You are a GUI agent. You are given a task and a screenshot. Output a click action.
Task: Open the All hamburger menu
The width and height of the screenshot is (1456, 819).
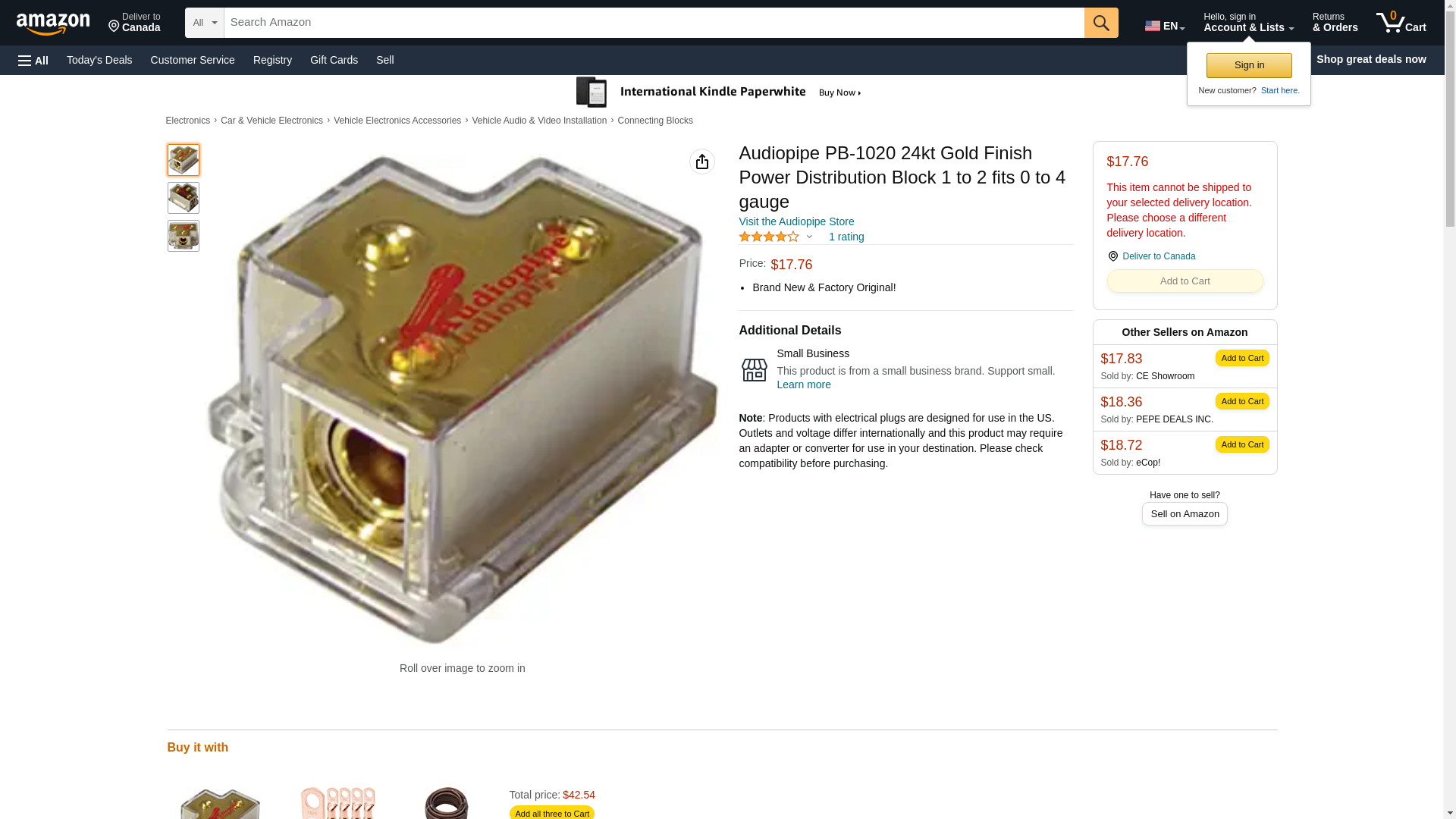coord(33,60)
